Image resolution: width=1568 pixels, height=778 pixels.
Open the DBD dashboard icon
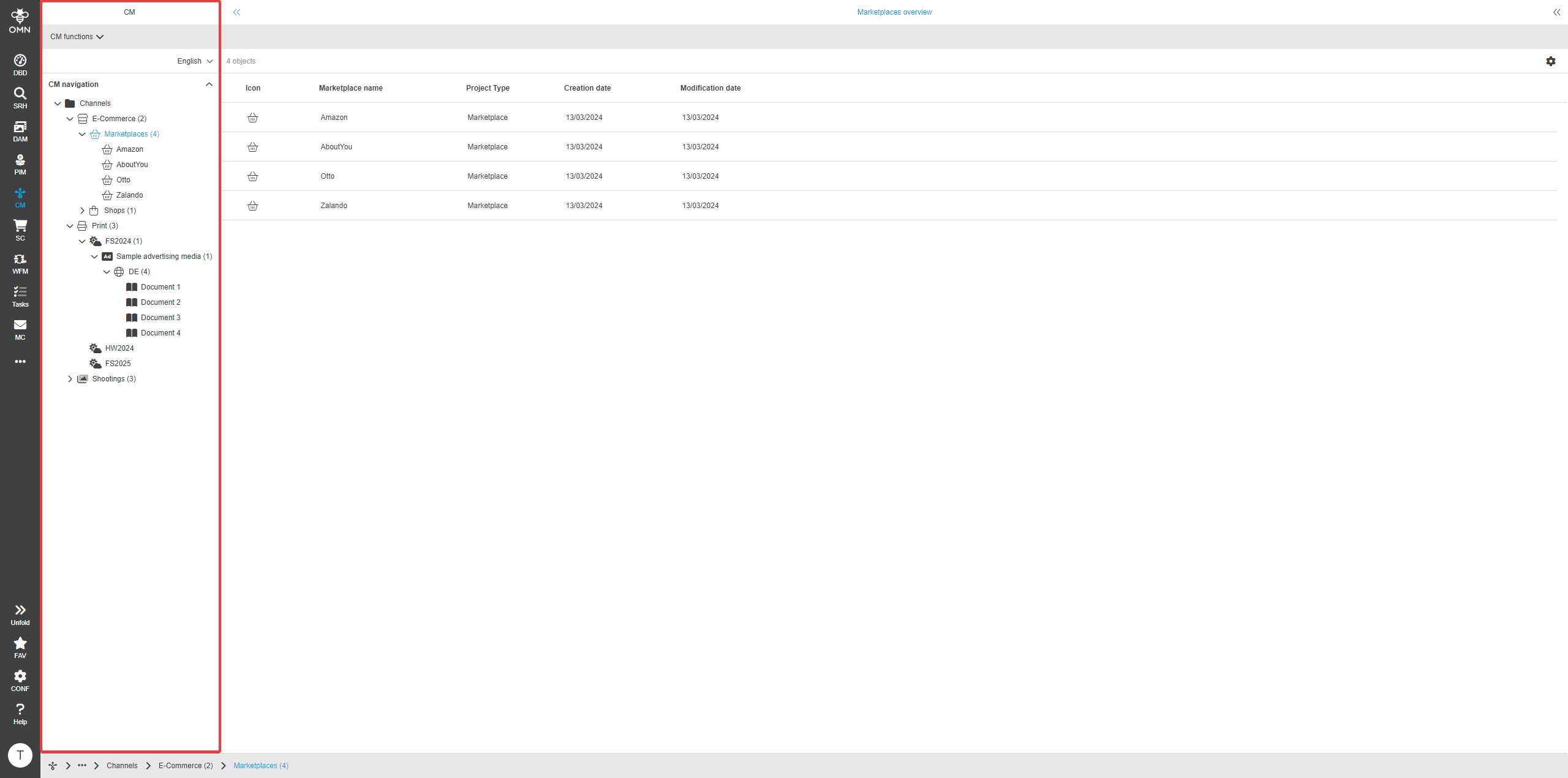tap(20, 65)
